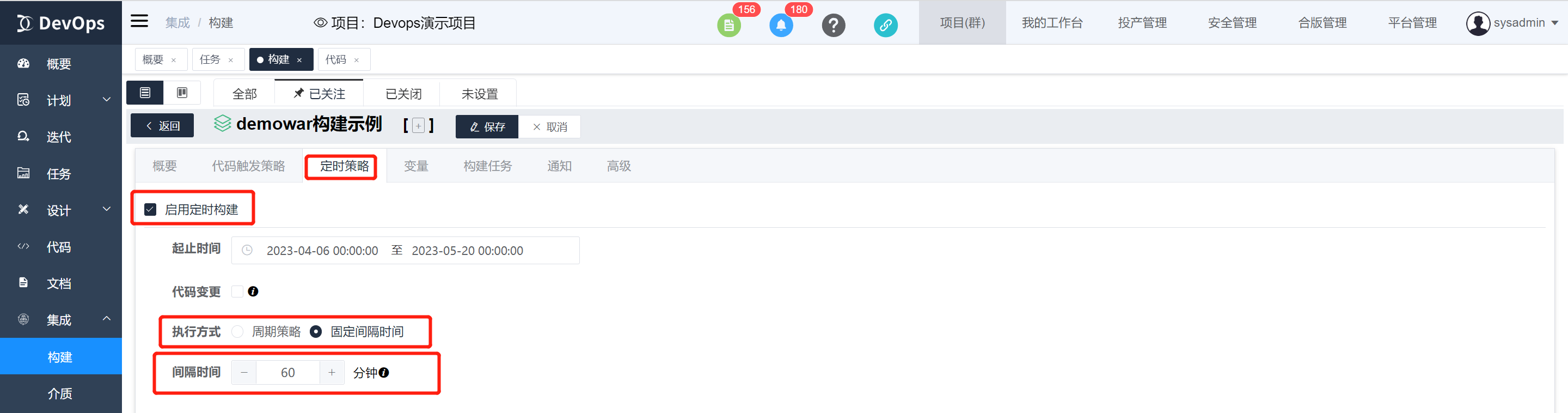Switch to the 变量 tab
This screenshot has height=413, width=1568.
[416, 166]
